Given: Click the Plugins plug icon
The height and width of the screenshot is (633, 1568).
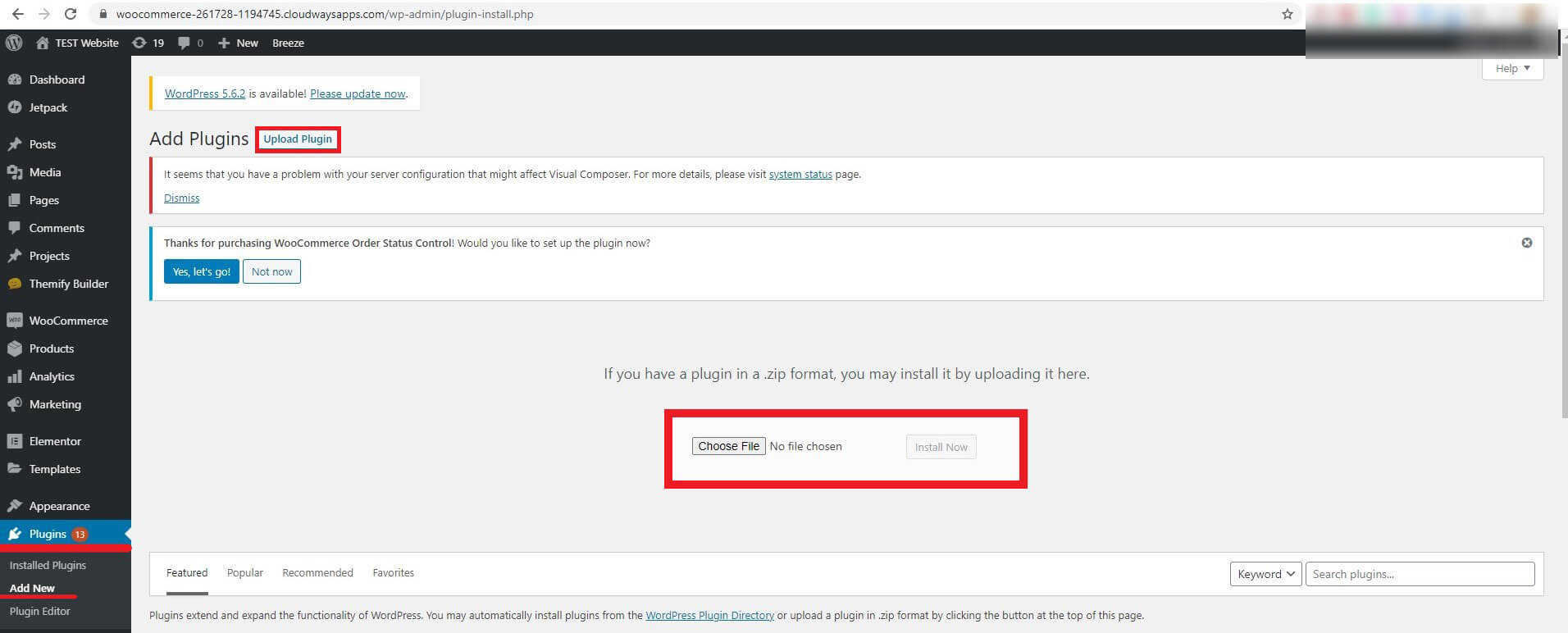Looking at the screenshot, I should click(x=14, y=534).
